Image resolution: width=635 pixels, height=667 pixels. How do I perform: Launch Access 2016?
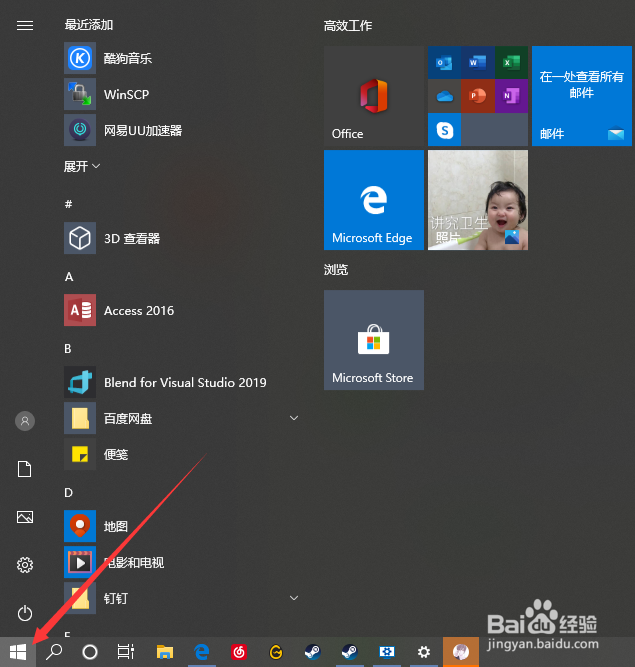[x=181, y=310]
